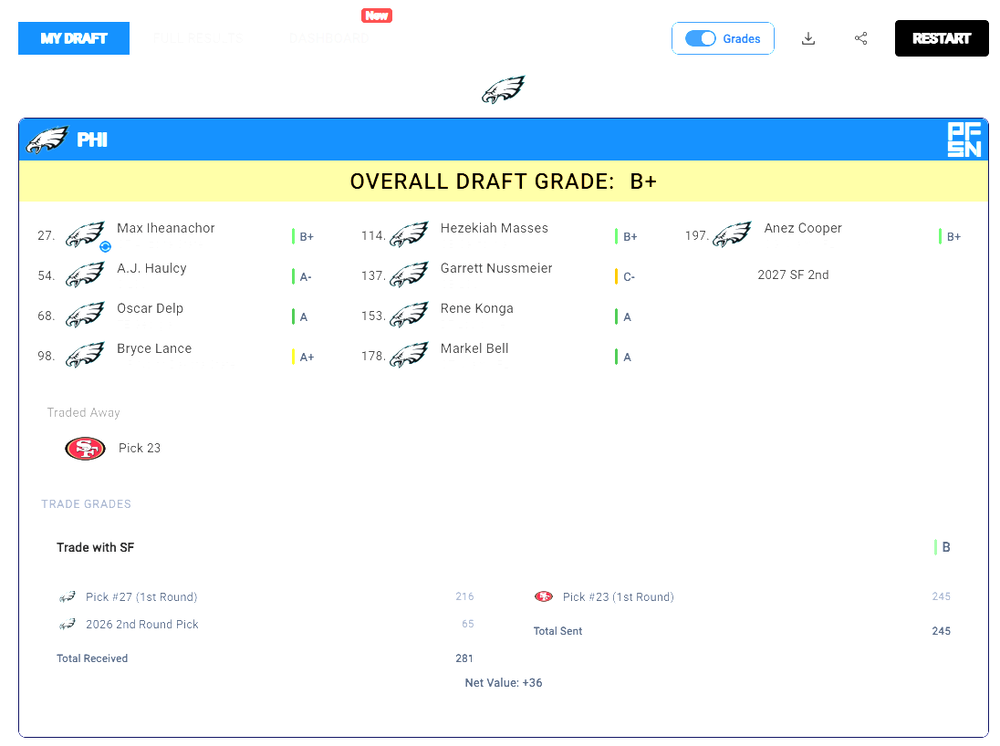Restart the draft with the Restart button
This screenshot has width=1000, height=746.
[x=941, y=38]
